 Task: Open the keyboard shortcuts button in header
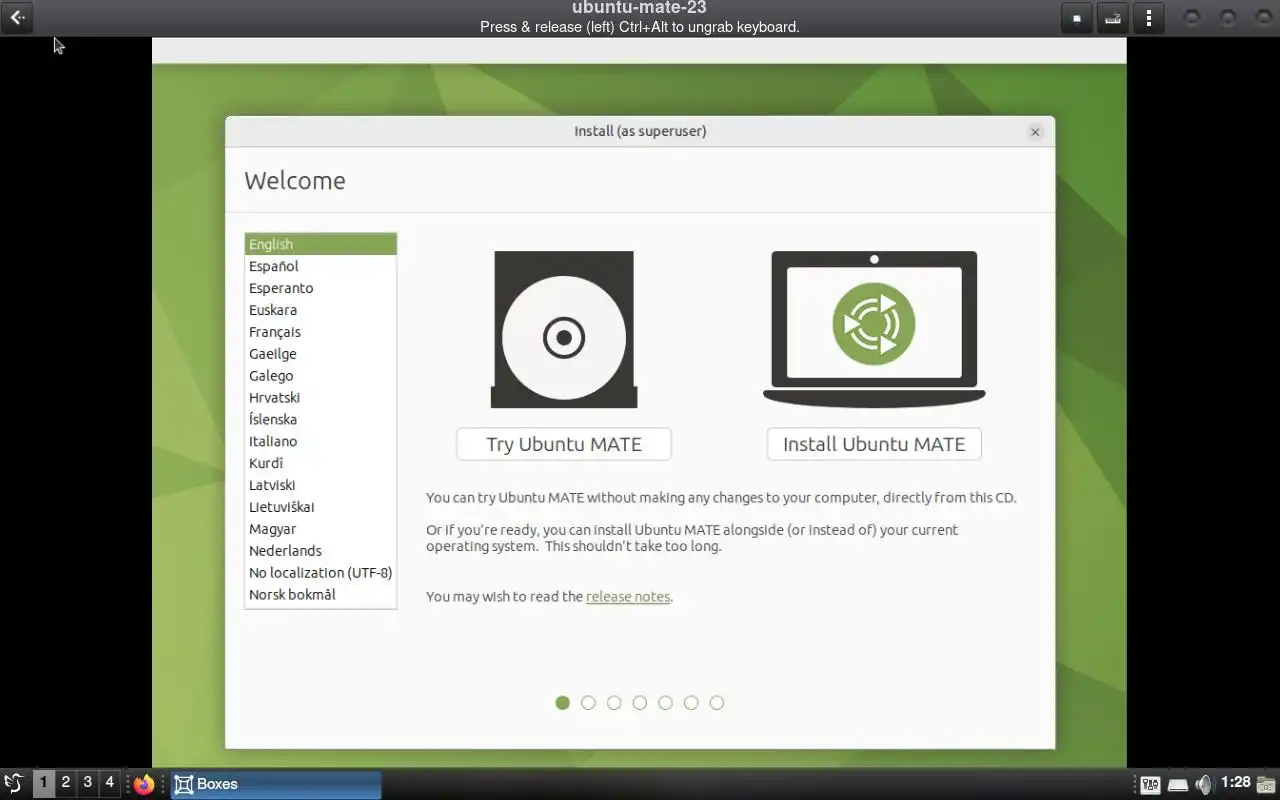coord(1112,18)
